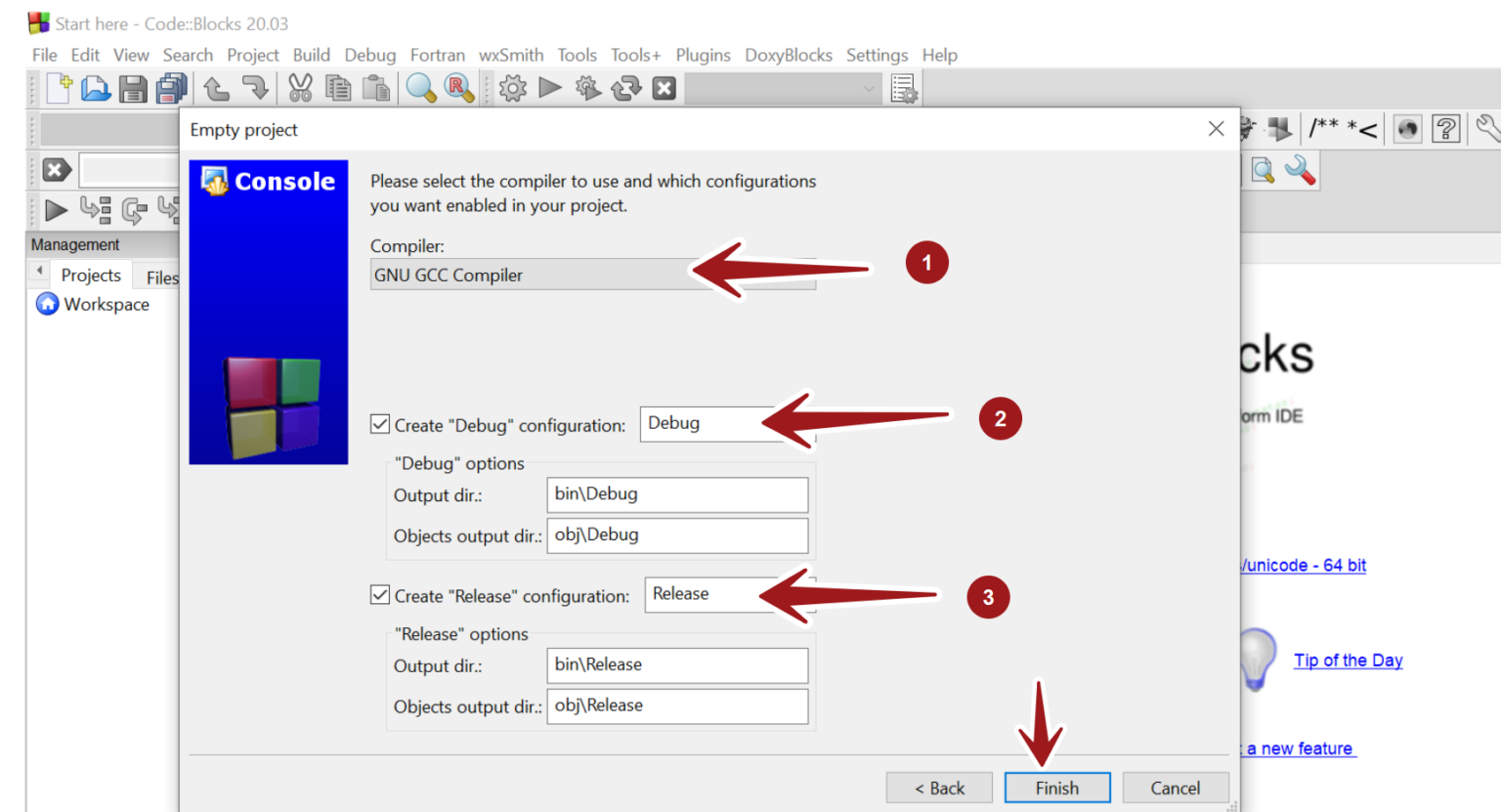Click the Rebuild arrows icon
This screenshot has height=812, width=1501.
(x=625, y=89)
